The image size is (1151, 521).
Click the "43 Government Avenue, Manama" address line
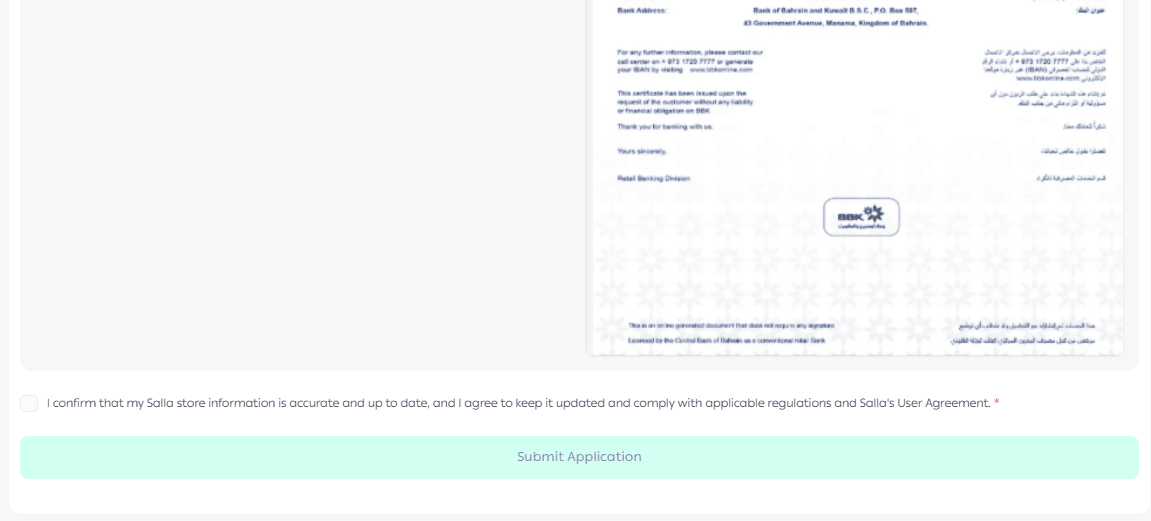click(836, 23)
